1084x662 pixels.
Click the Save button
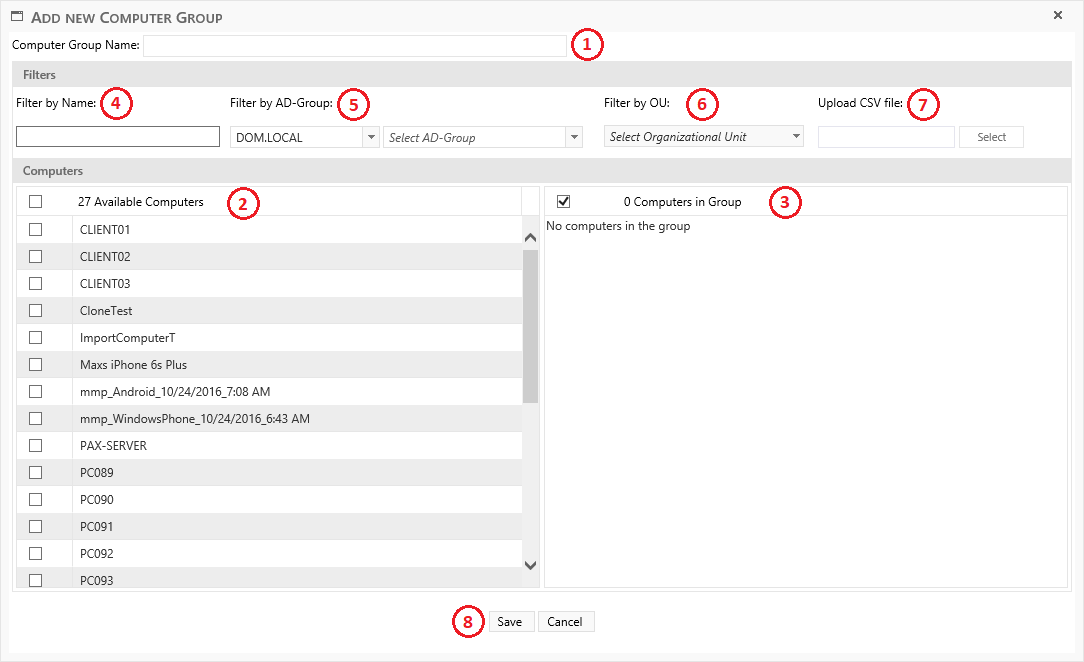coord(510,622)
